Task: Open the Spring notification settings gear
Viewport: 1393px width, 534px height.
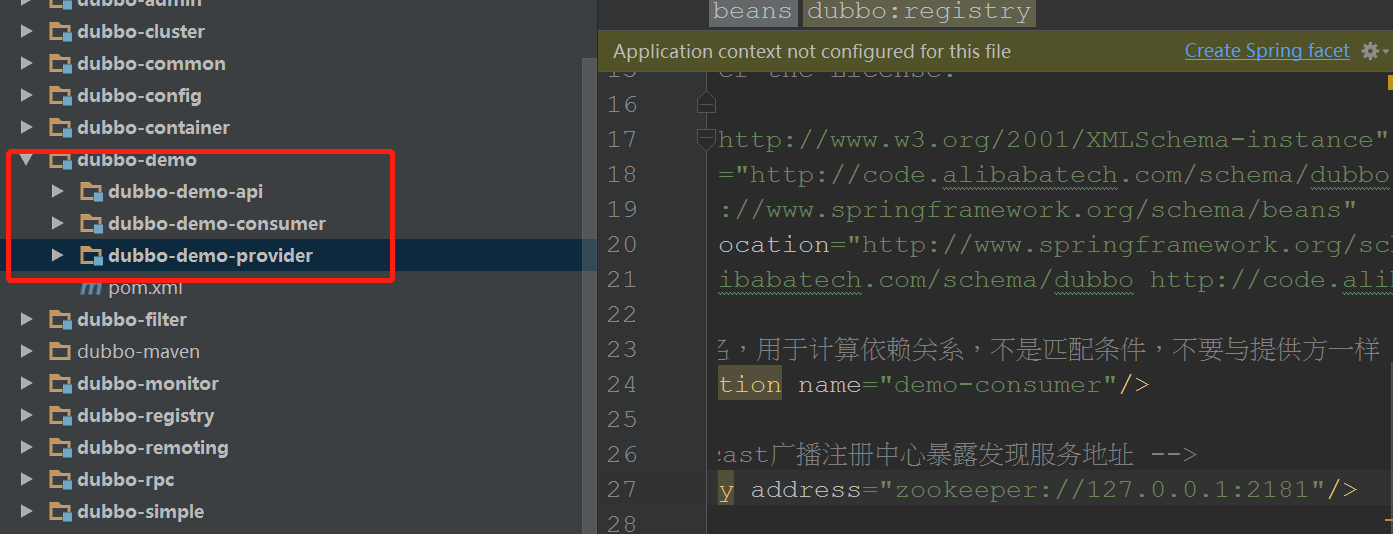Action: pyautogui.click(x=1371, y=51)
